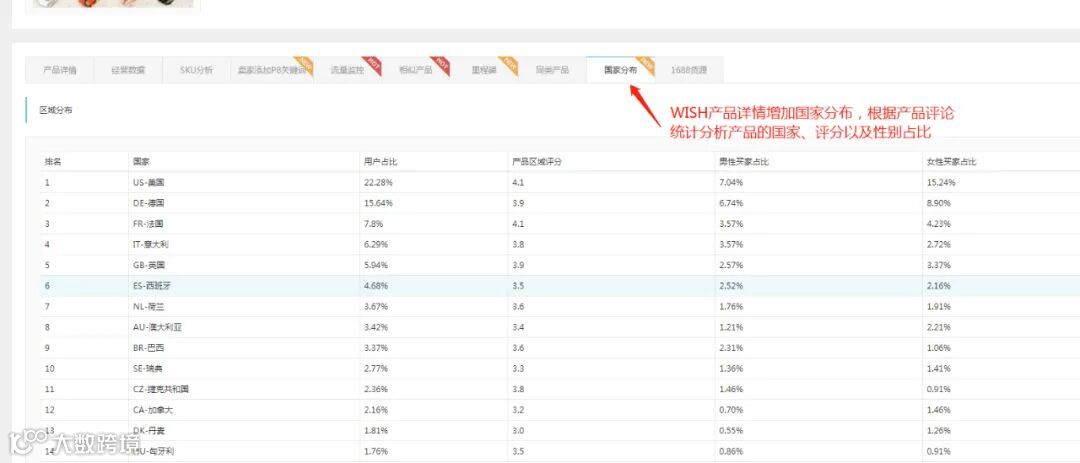
Task: Click the 排名 column header
Action: click(x=53, y=162)
